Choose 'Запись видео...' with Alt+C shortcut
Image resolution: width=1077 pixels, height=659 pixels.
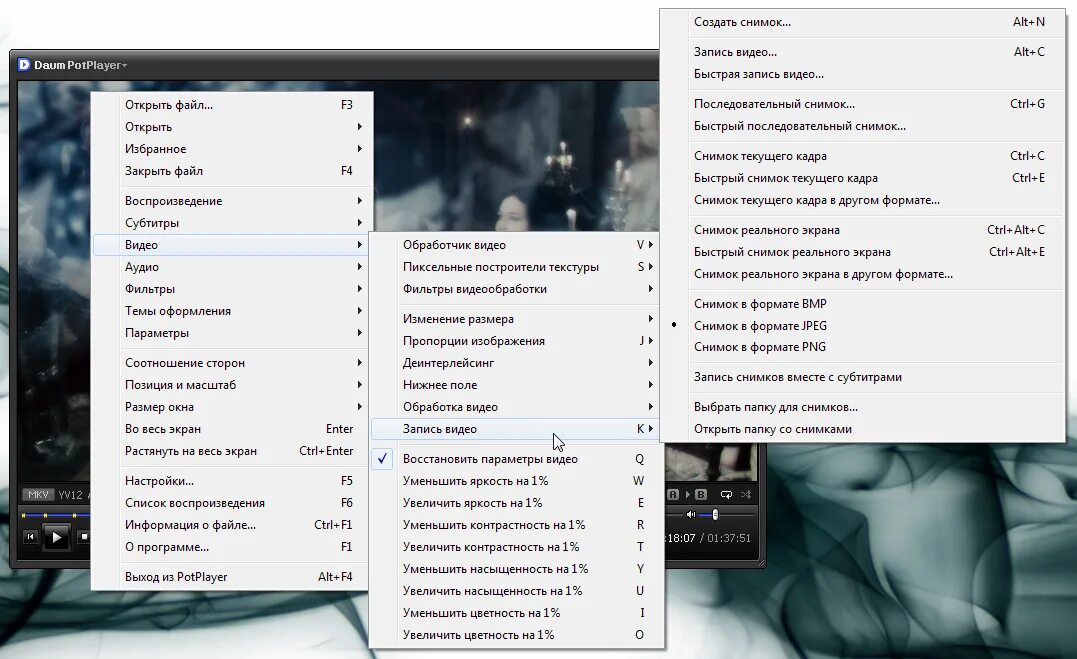pos(863,52)
